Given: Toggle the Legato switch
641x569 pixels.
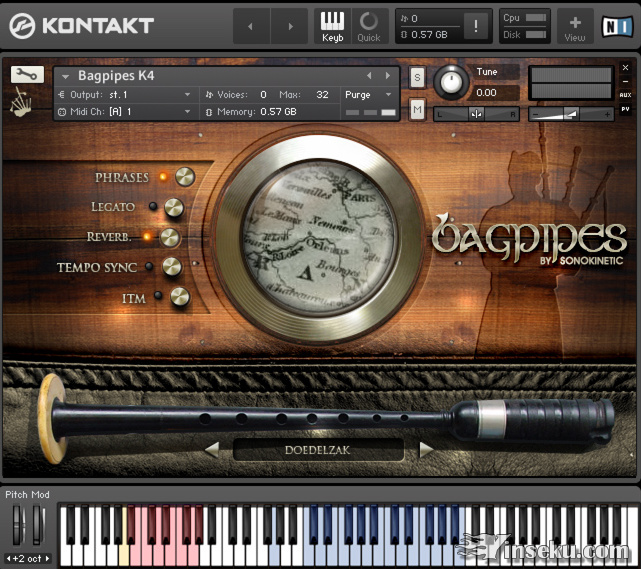Looking at the screenshot, I should 174,207.
